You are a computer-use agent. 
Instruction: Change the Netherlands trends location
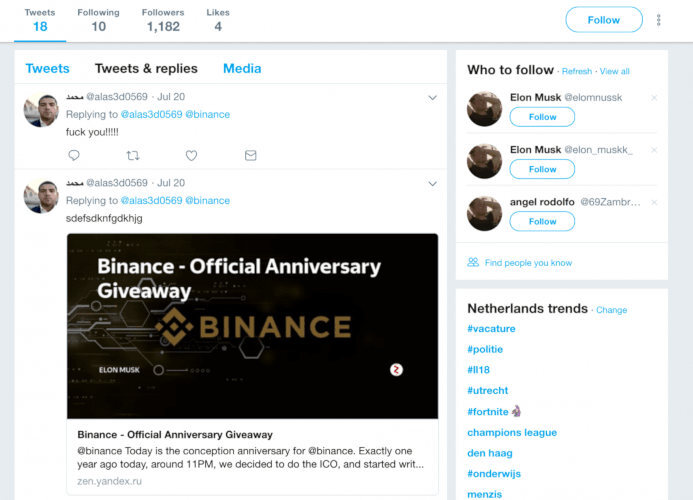pos(612,310)
